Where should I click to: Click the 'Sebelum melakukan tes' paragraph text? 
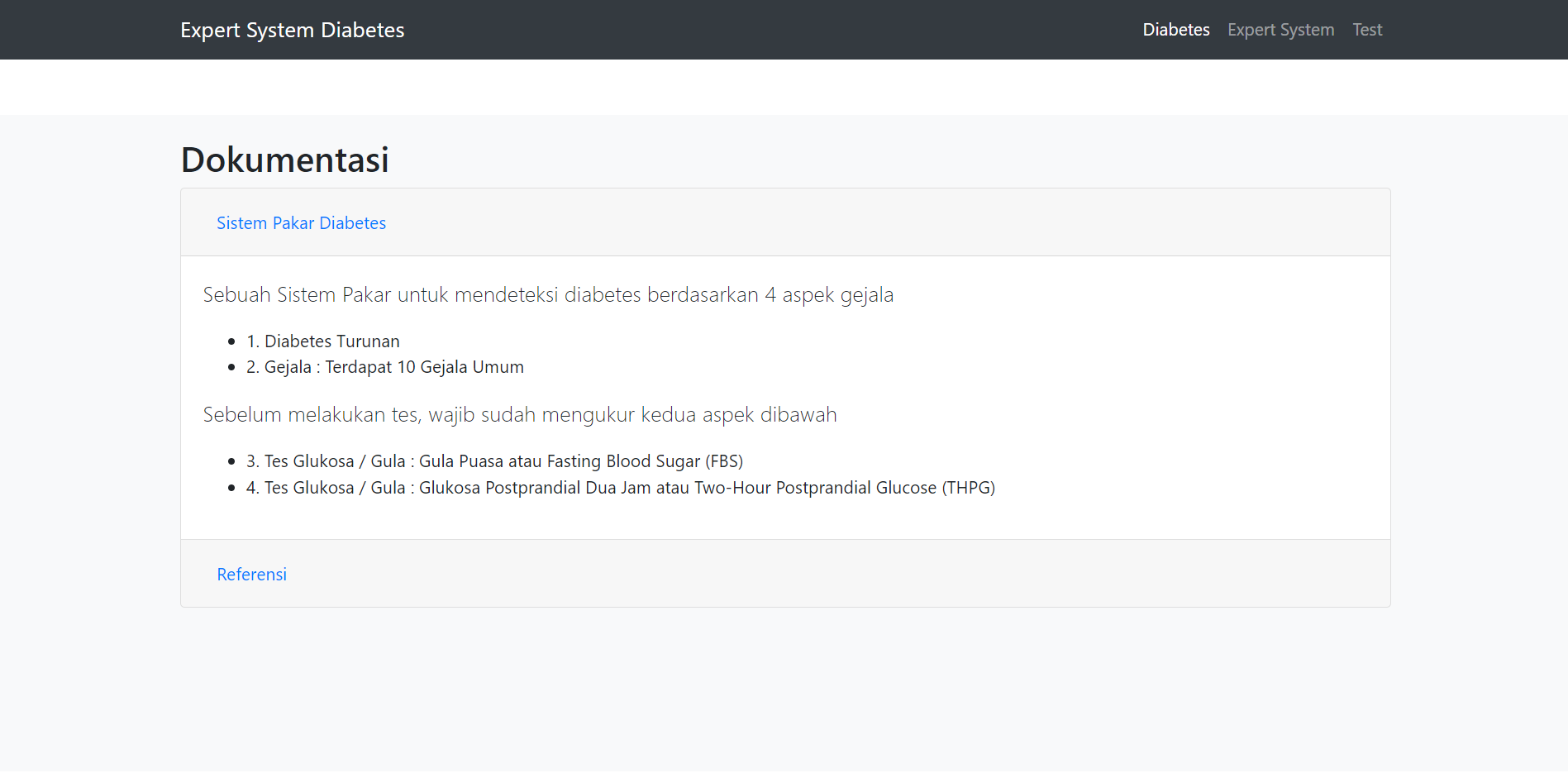coord(519,415)
